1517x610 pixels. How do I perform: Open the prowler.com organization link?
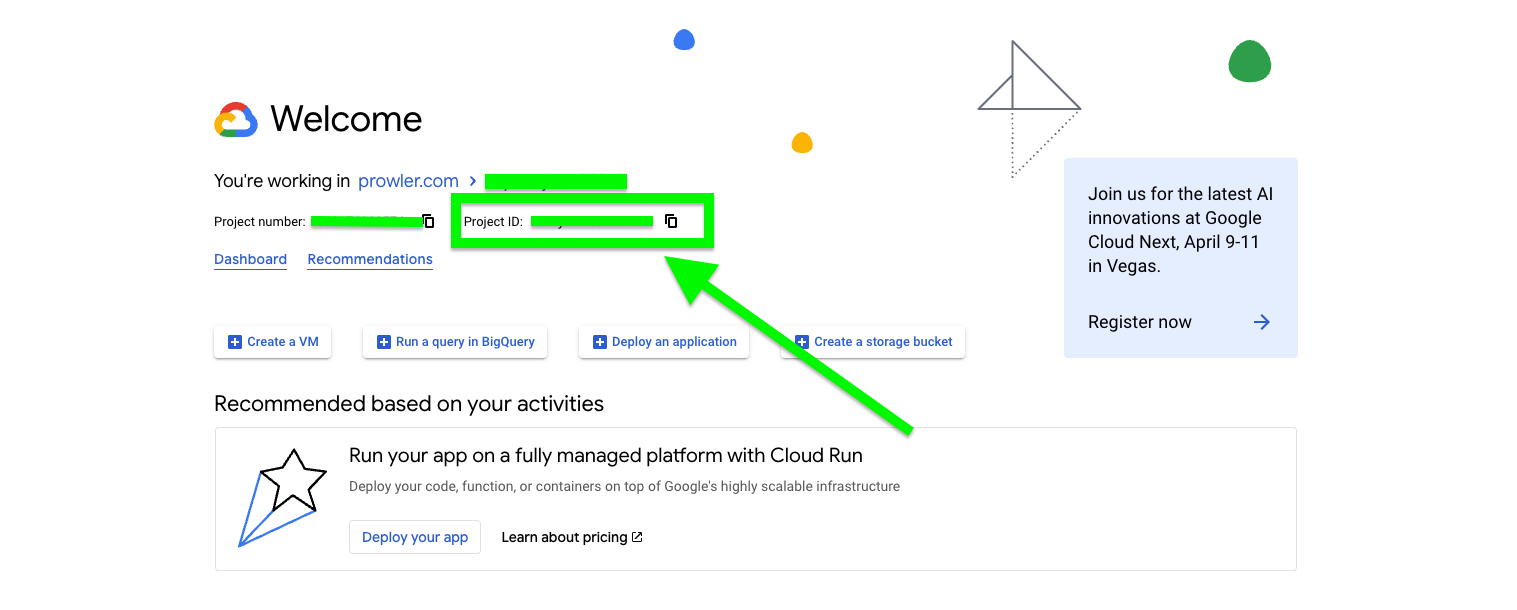point(408,181)
